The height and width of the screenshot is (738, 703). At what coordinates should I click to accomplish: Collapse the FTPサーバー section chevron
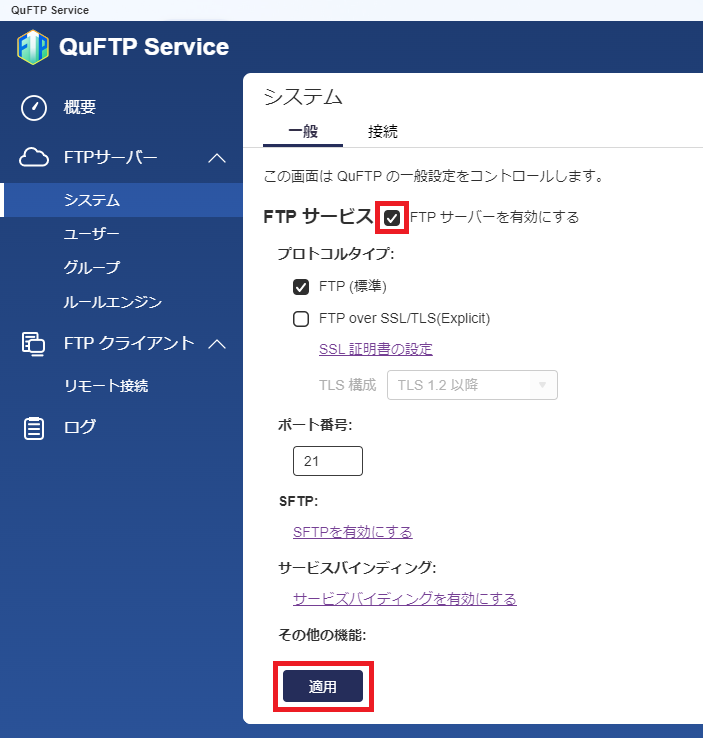click(217, 158)
